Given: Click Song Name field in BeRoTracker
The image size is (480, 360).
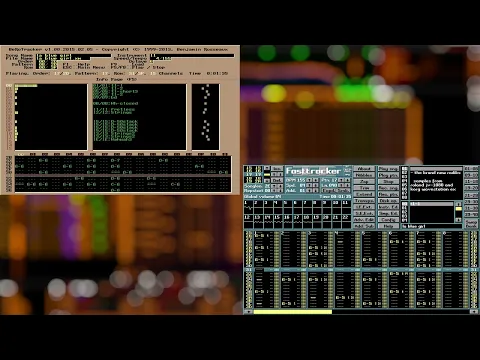Looking at the screenshot, I should pyautogui.click(x=74, y=55).
